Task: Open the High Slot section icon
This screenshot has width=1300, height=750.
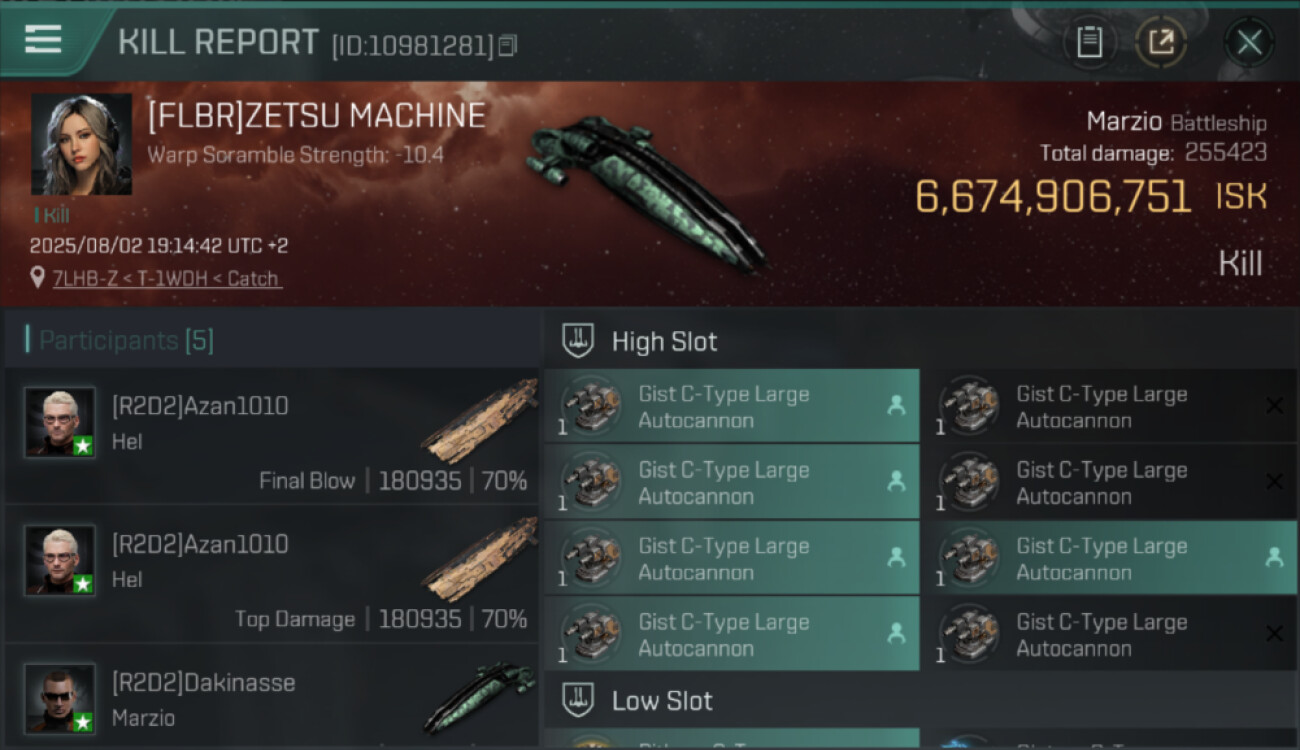Action: click(x=579, y=341)
